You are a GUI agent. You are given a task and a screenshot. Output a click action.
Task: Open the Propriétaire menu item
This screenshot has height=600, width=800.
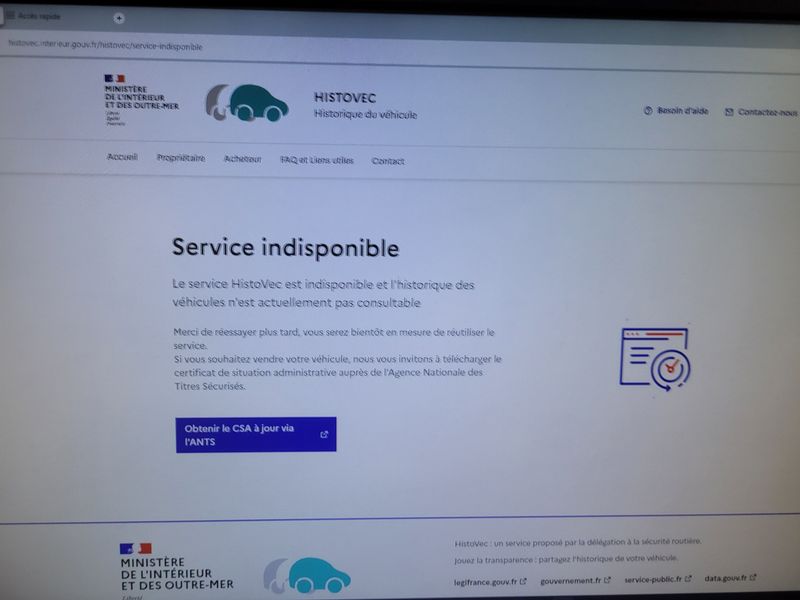(x=181, y=158)
